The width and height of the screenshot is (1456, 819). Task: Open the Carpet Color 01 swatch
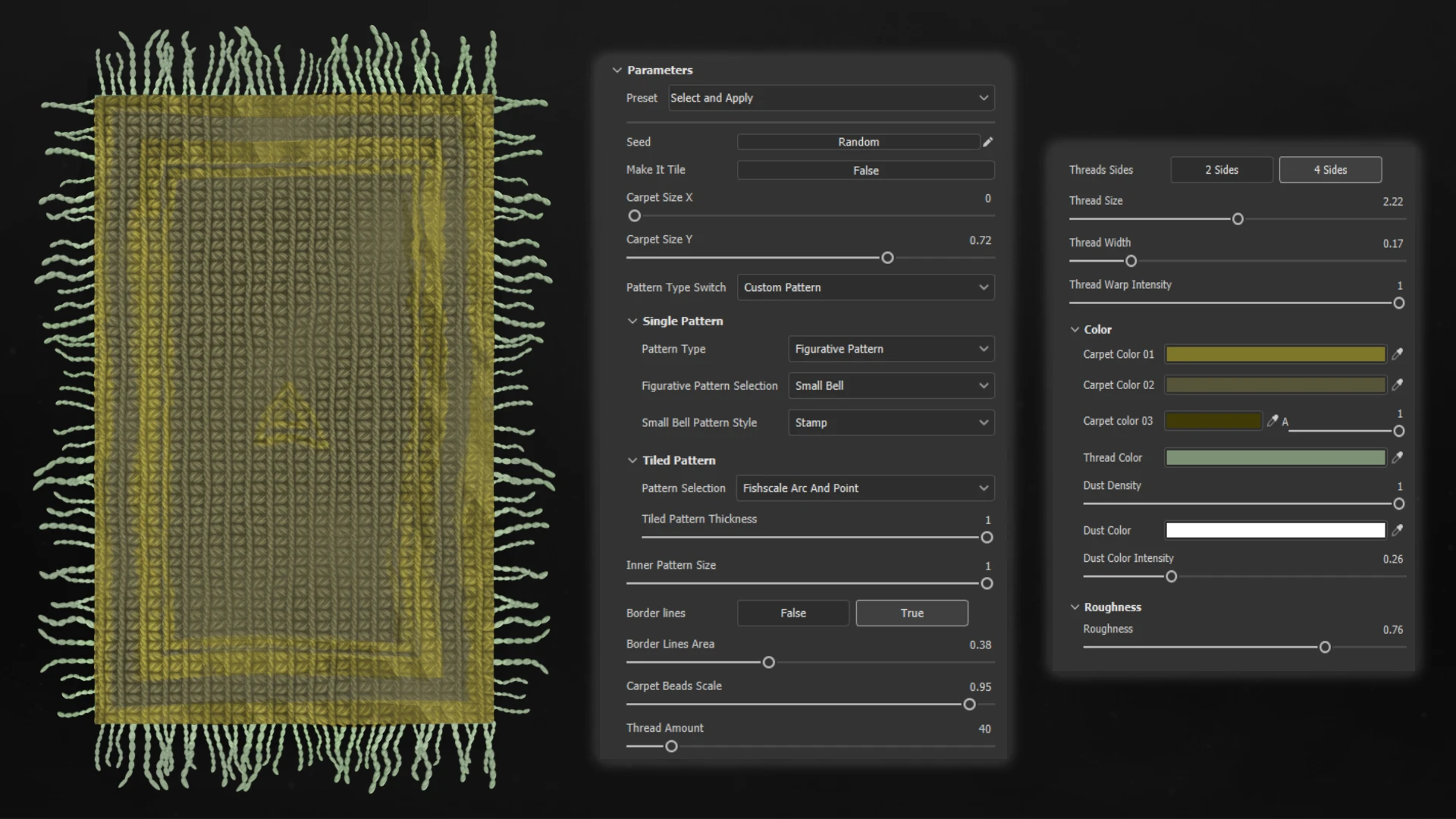coord(1276,354)
